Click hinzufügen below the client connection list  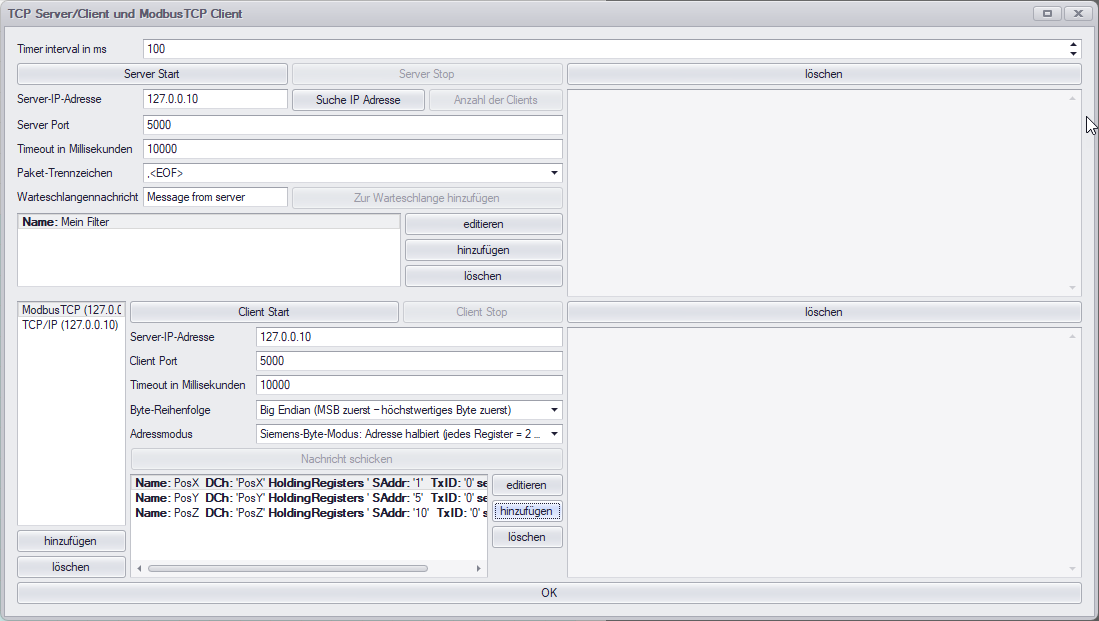coord(70,541)
